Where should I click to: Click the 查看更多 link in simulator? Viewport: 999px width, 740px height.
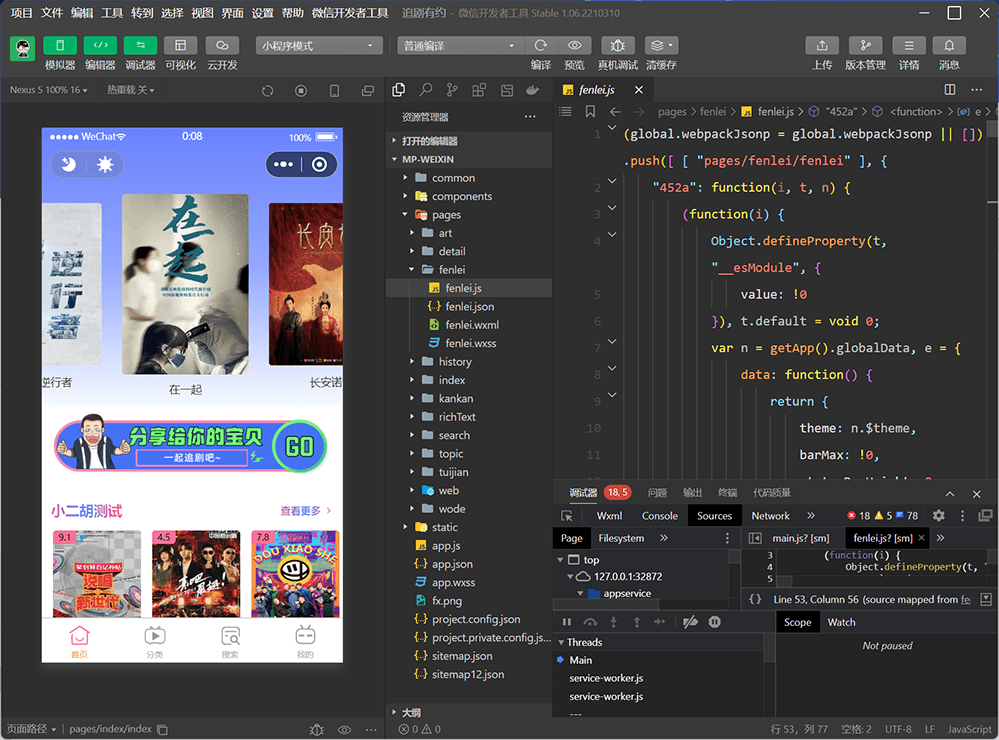305,511
